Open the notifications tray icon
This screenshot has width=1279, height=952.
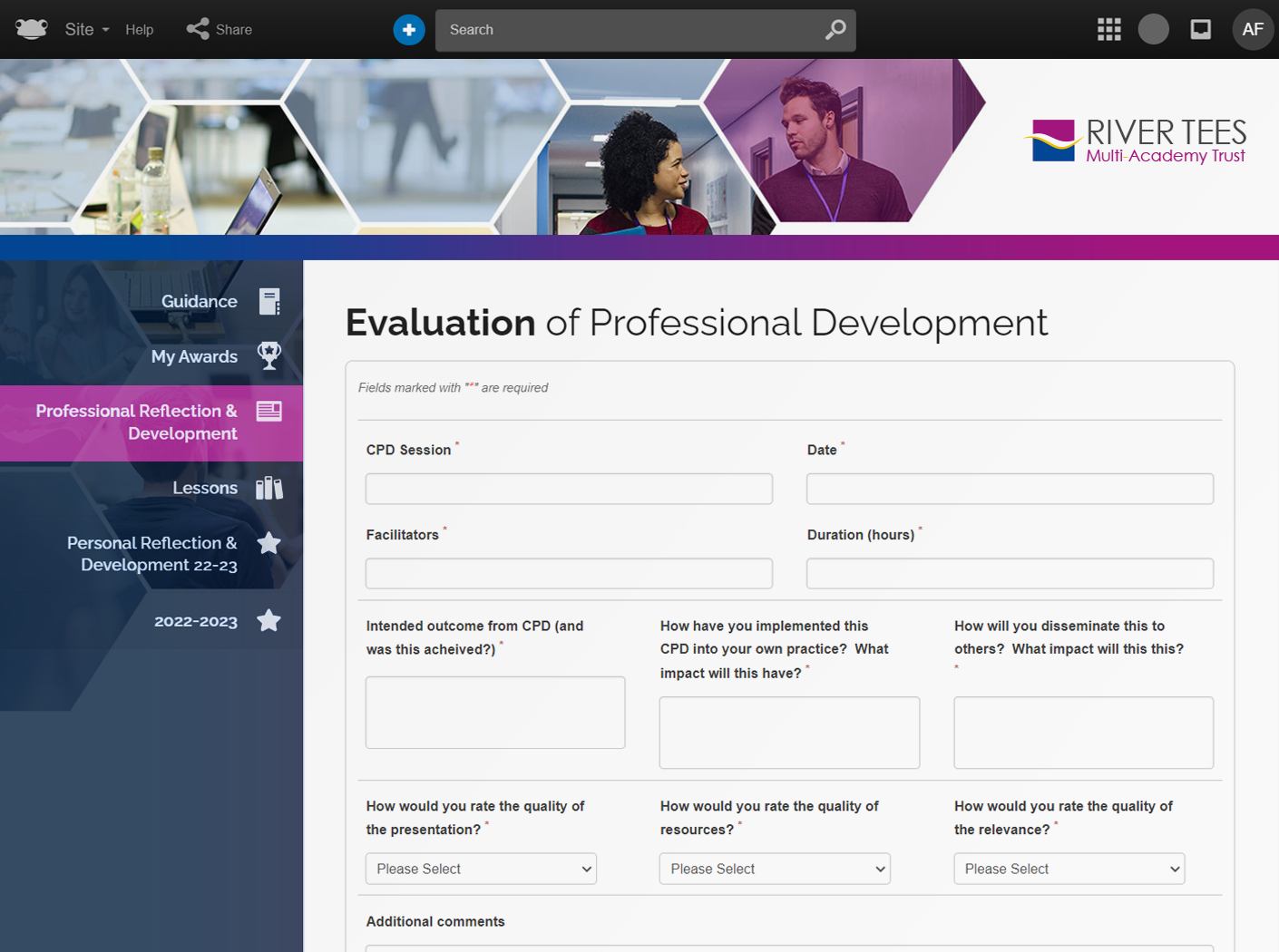click(x=1200, y=30)
